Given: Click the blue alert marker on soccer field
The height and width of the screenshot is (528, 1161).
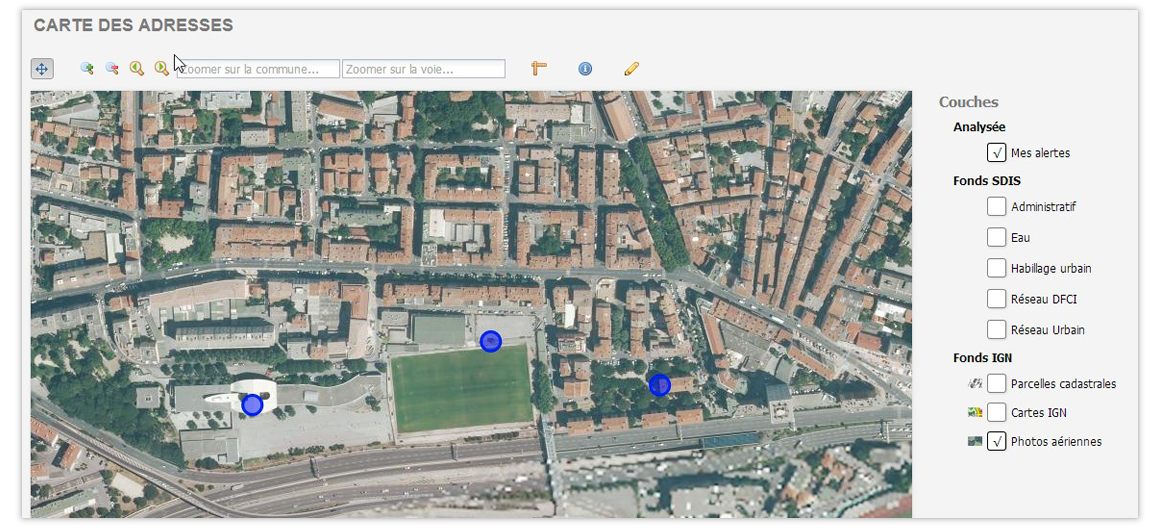Looking at the screenshot, I should tap(490, 341).
